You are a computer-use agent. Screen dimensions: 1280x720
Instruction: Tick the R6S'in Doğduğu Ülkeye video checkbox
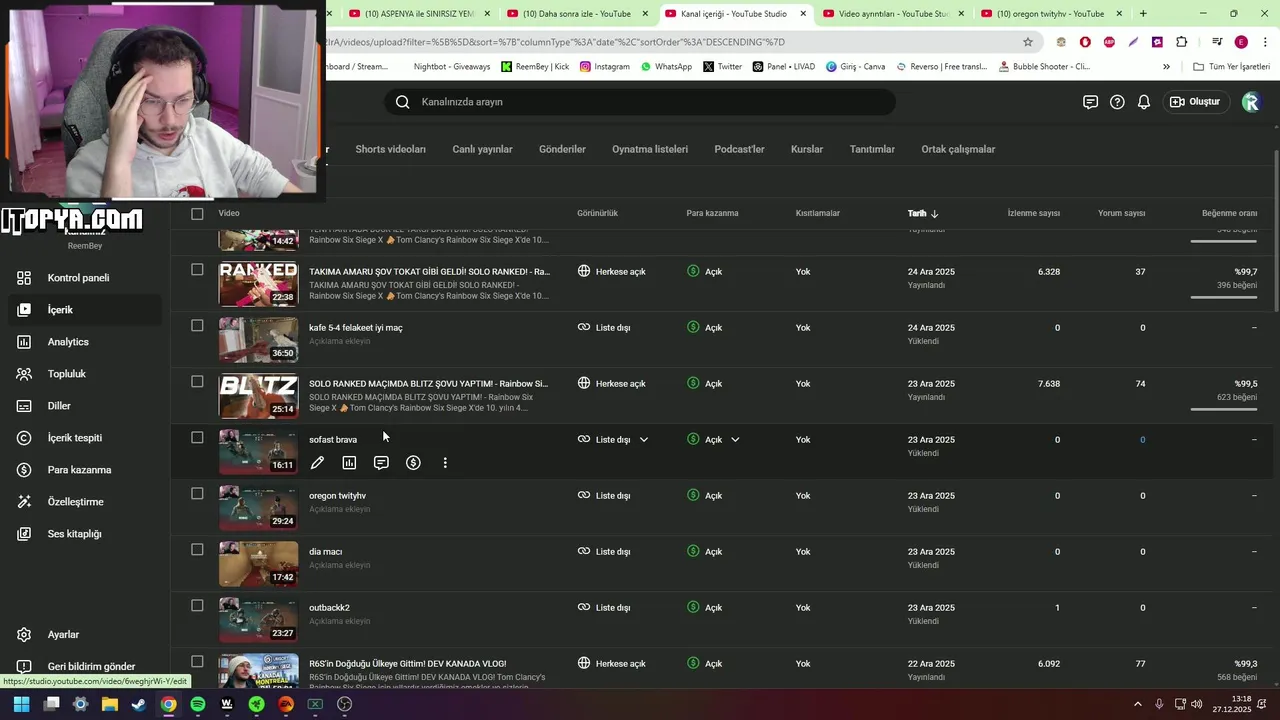point(197,662)
